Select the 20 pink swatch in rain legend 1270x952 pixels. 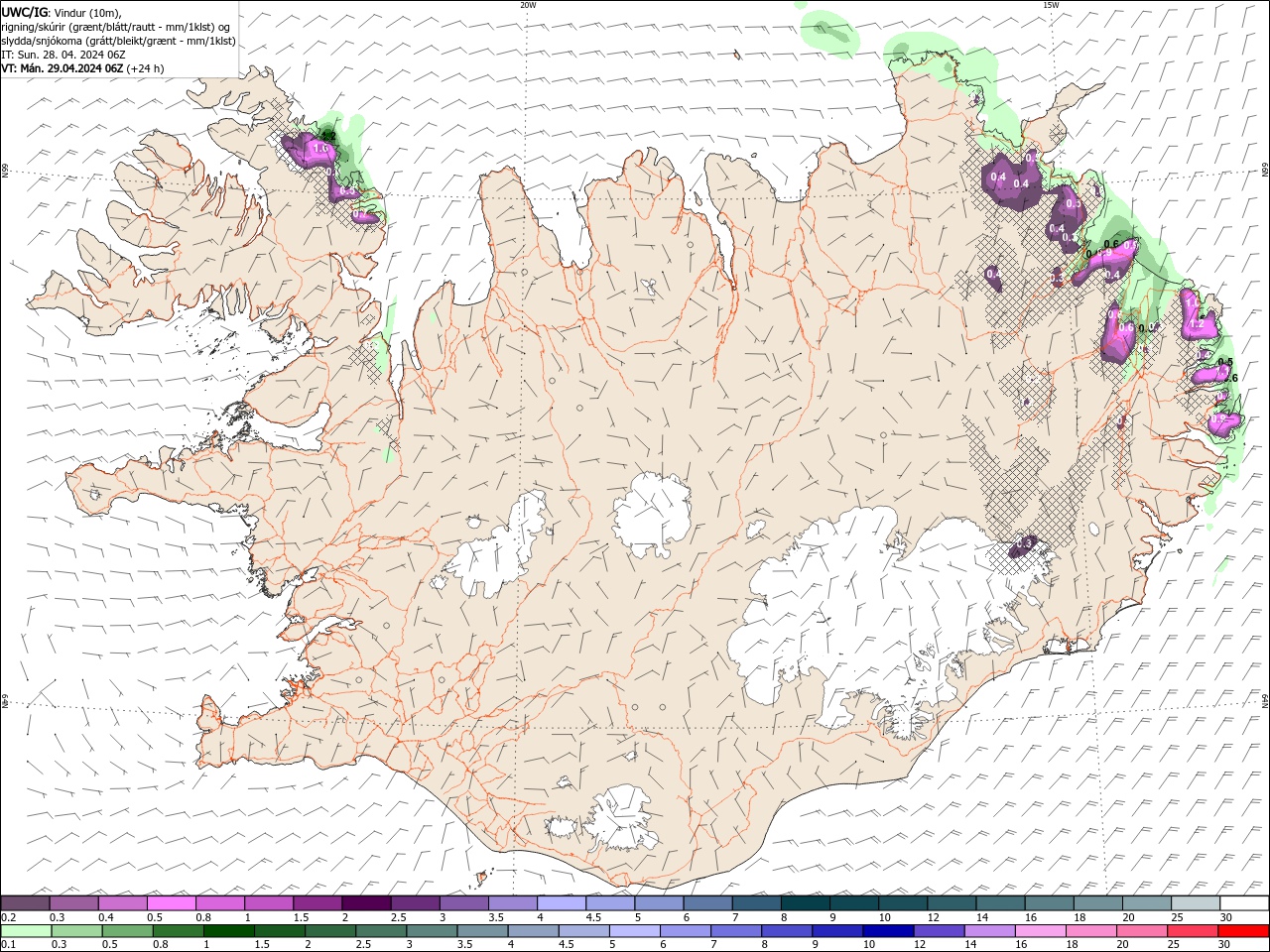click(1141, 931)
